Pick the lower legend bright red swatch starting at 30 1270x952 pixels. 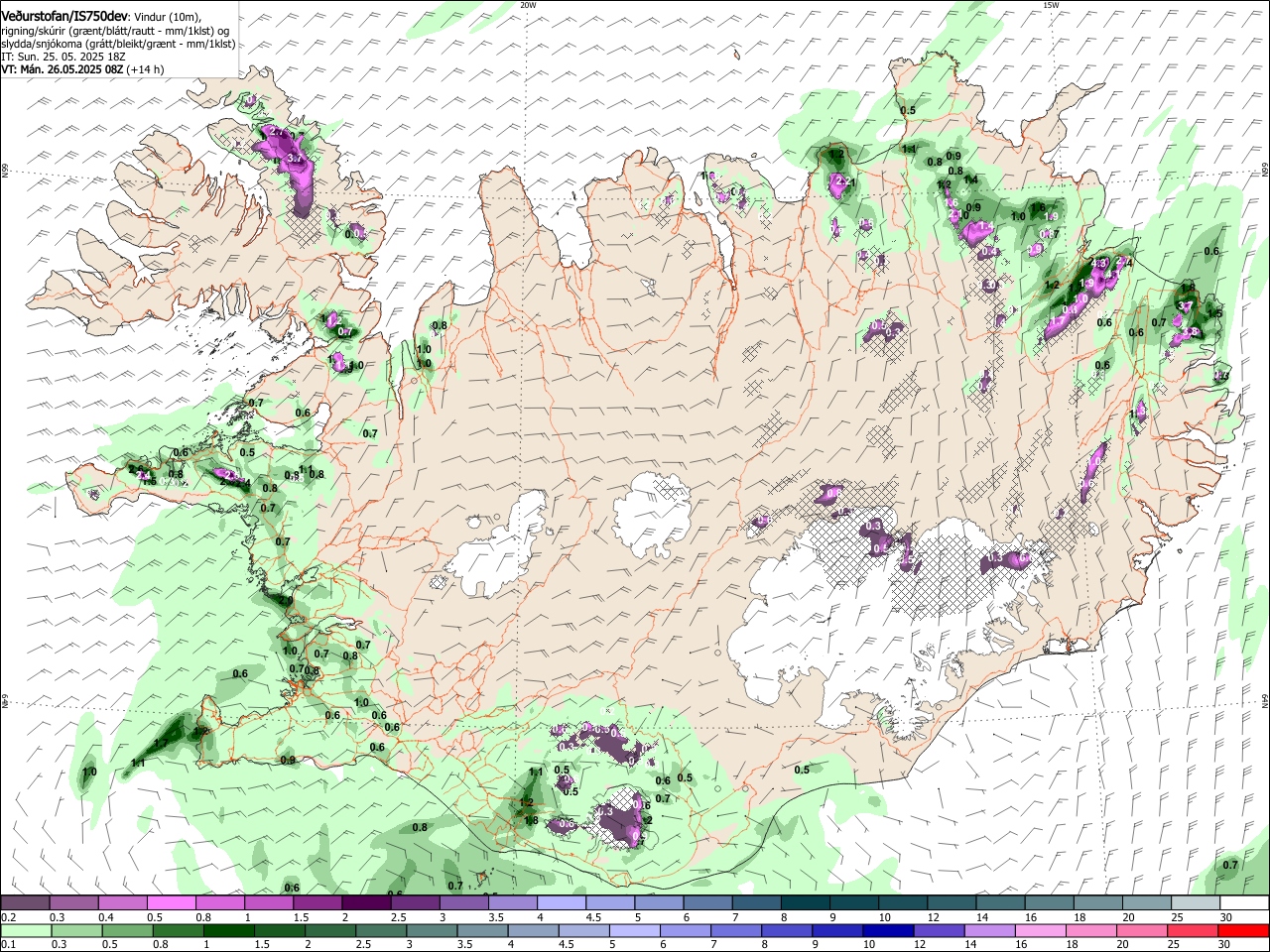1243,930
